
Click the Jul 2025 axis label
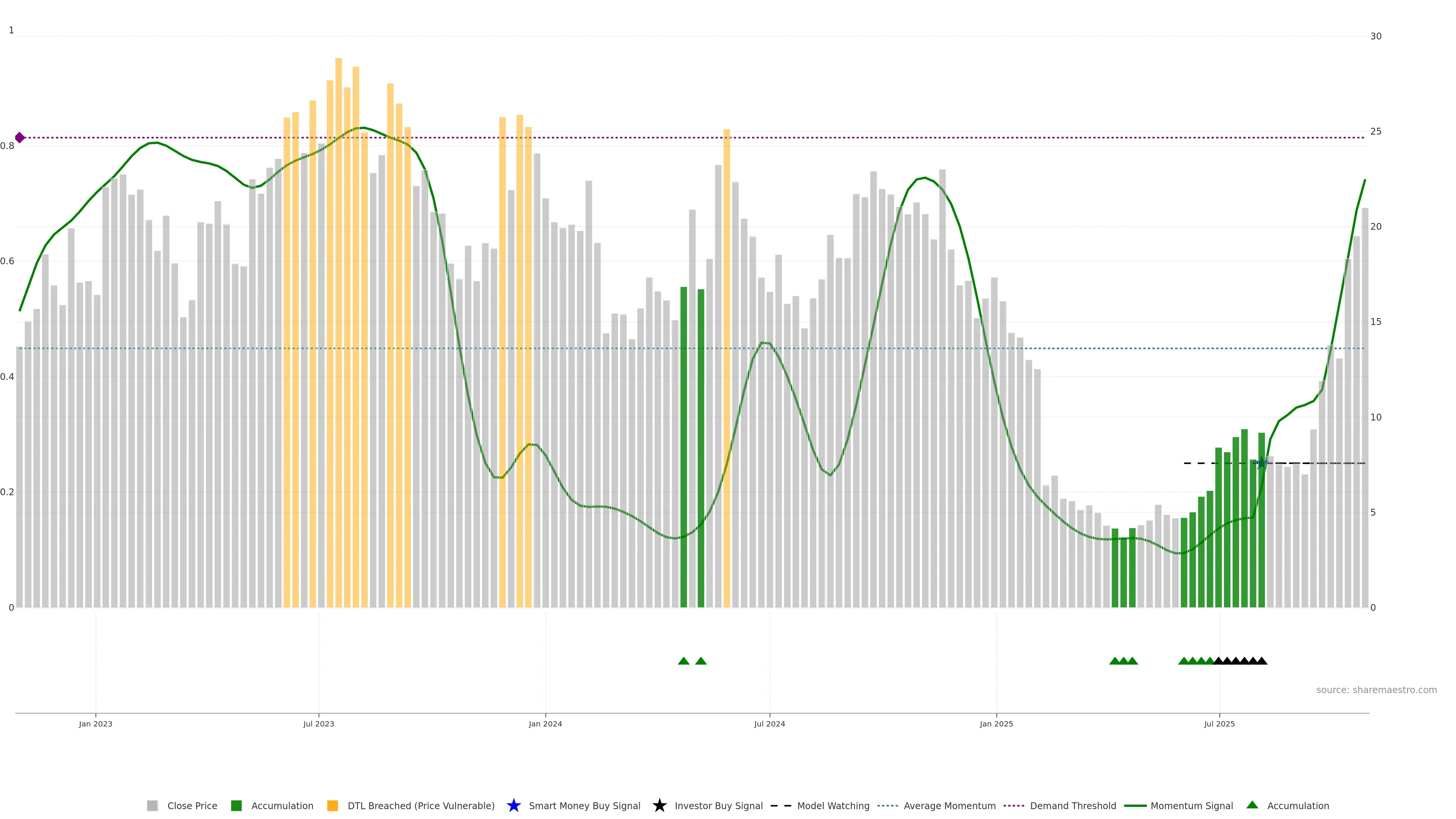1219,723
